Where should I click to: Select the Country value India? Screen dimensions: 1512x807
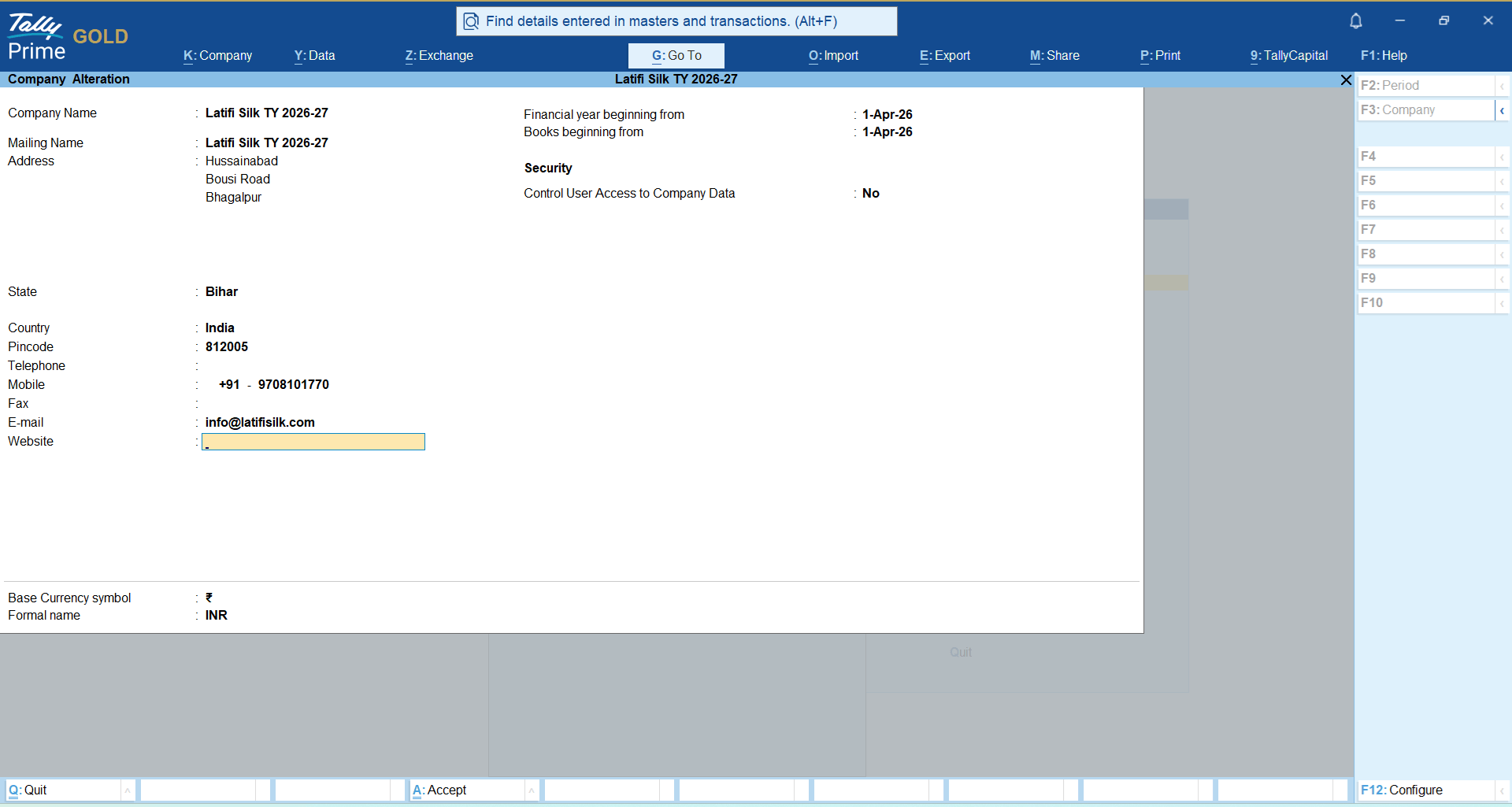220,328
